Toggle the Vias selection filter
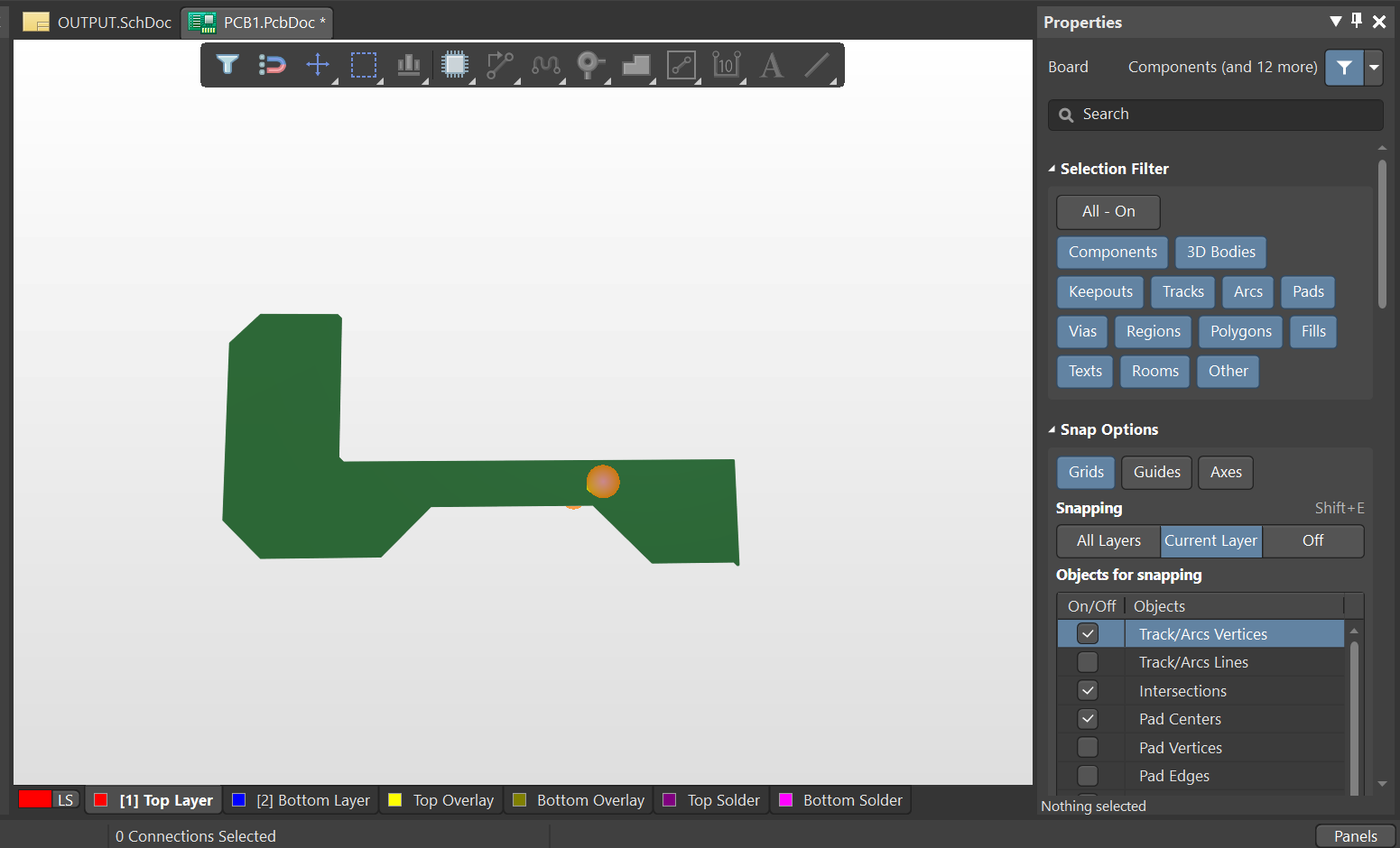The width and height of the screenshot is (1400, 848). (1082, 332)
